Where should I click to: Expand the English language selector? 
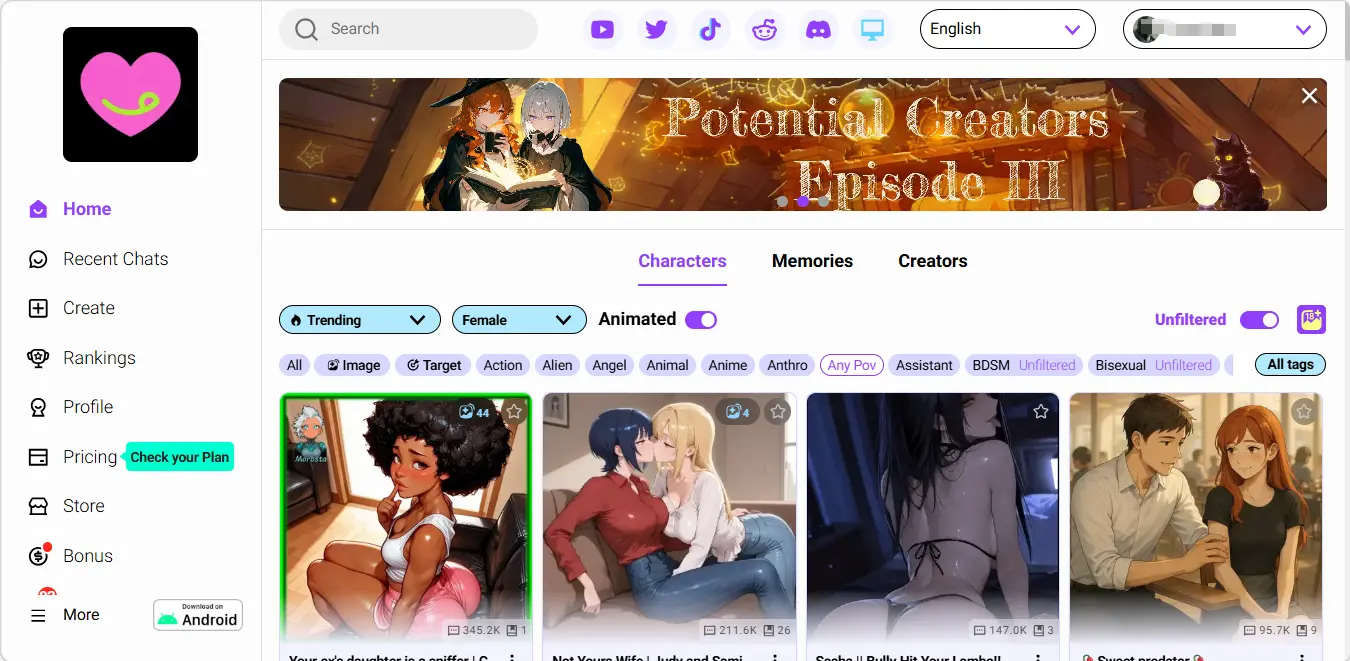point(1007,29)
